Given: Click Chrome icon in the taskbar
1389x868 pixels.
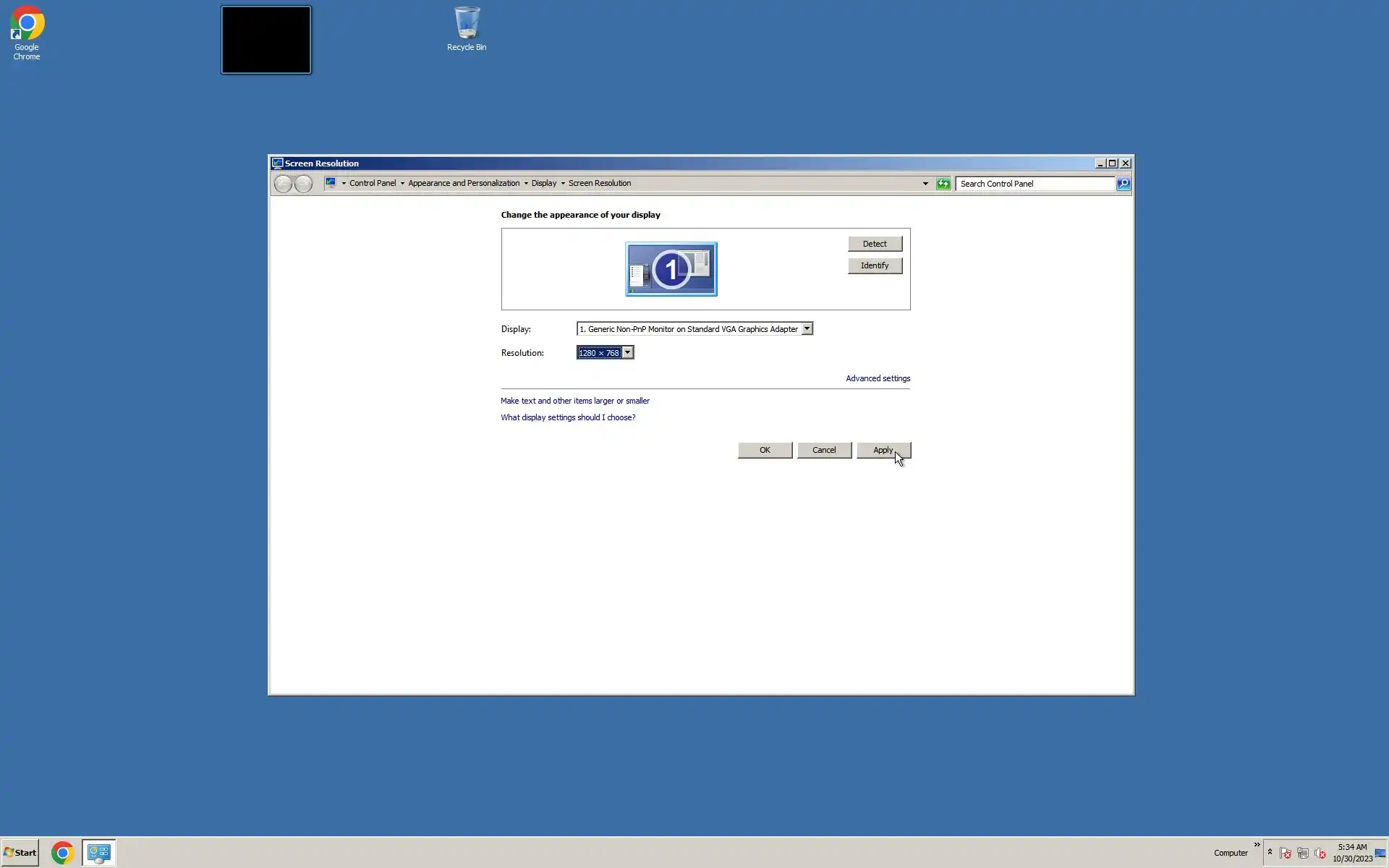Looking at the screenshot, I should (x=63, y=853).
